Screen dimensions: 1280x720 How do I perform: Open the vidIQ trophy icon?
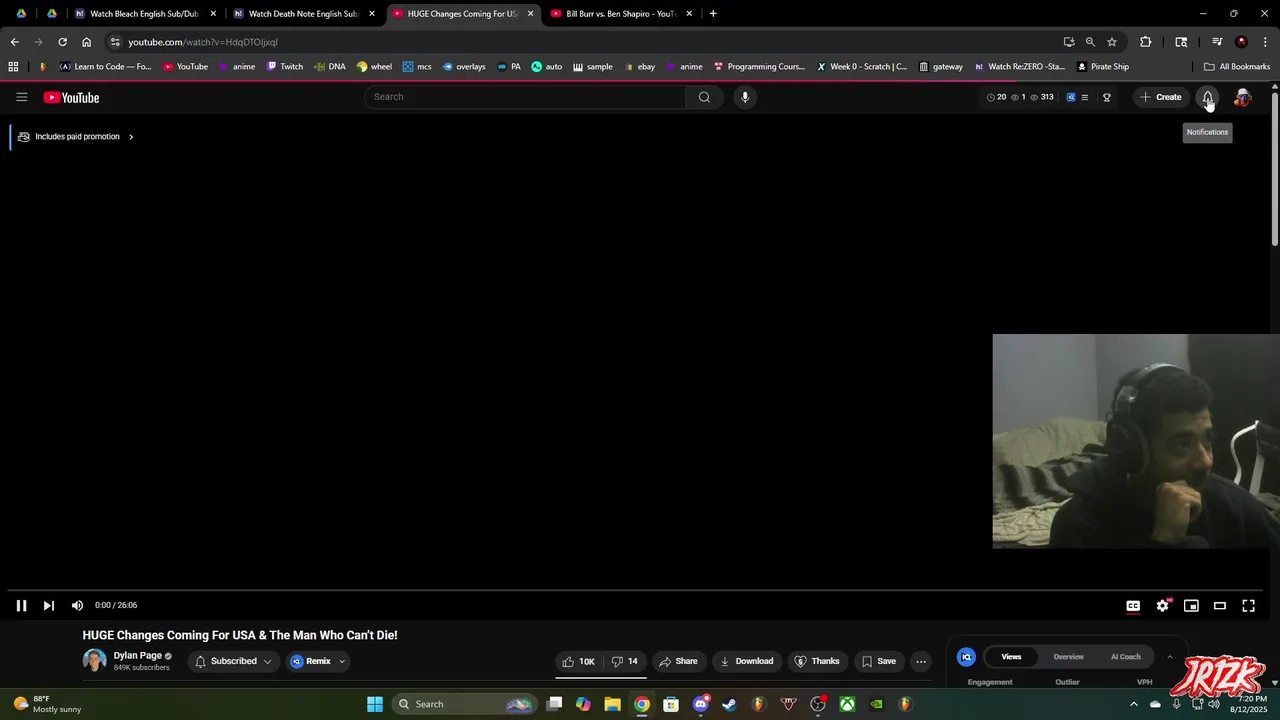coord(1107,97)
